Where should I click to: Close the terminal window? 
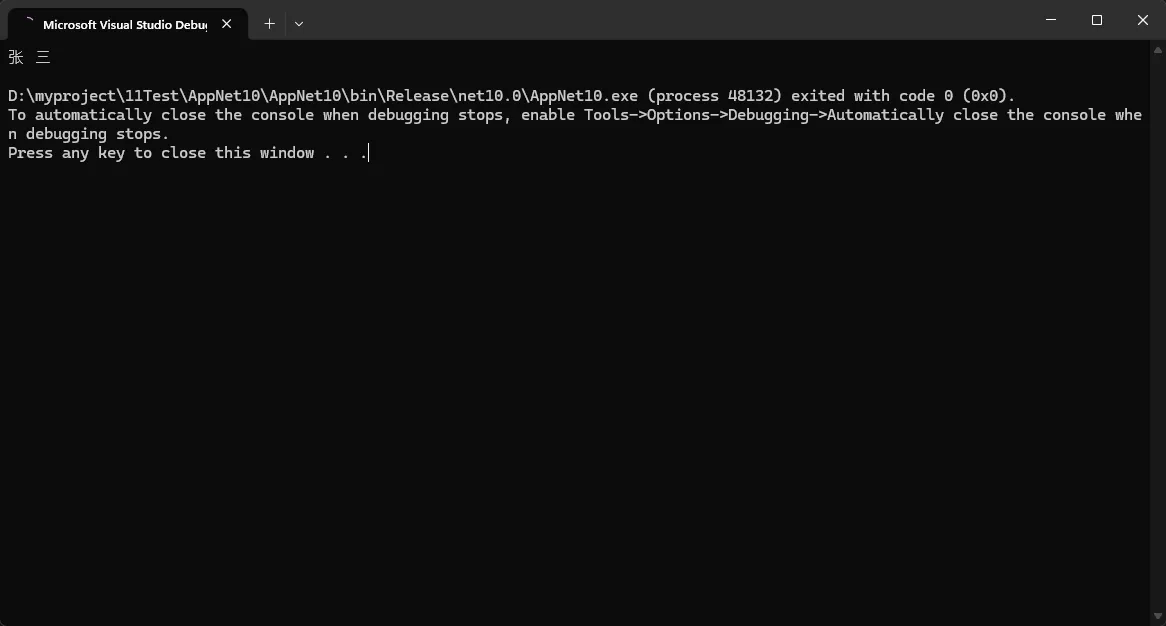point(1143,20)
